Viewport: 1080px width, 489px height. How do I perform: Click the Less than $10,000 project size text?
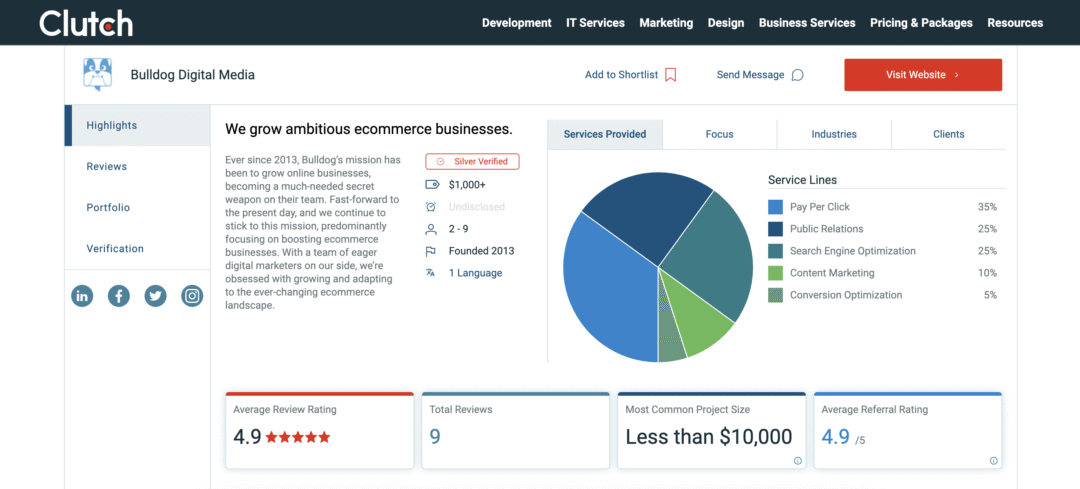pos(709,437)
